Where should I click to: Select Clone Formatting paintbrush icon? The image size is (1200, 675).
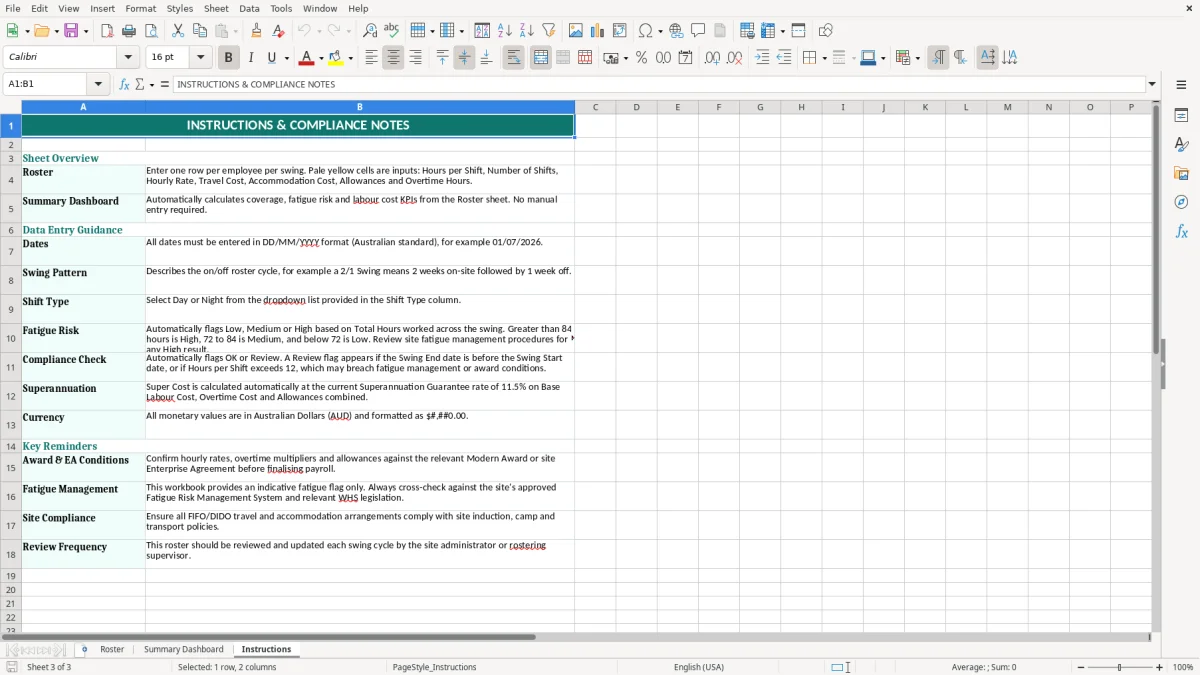(256, 31)
